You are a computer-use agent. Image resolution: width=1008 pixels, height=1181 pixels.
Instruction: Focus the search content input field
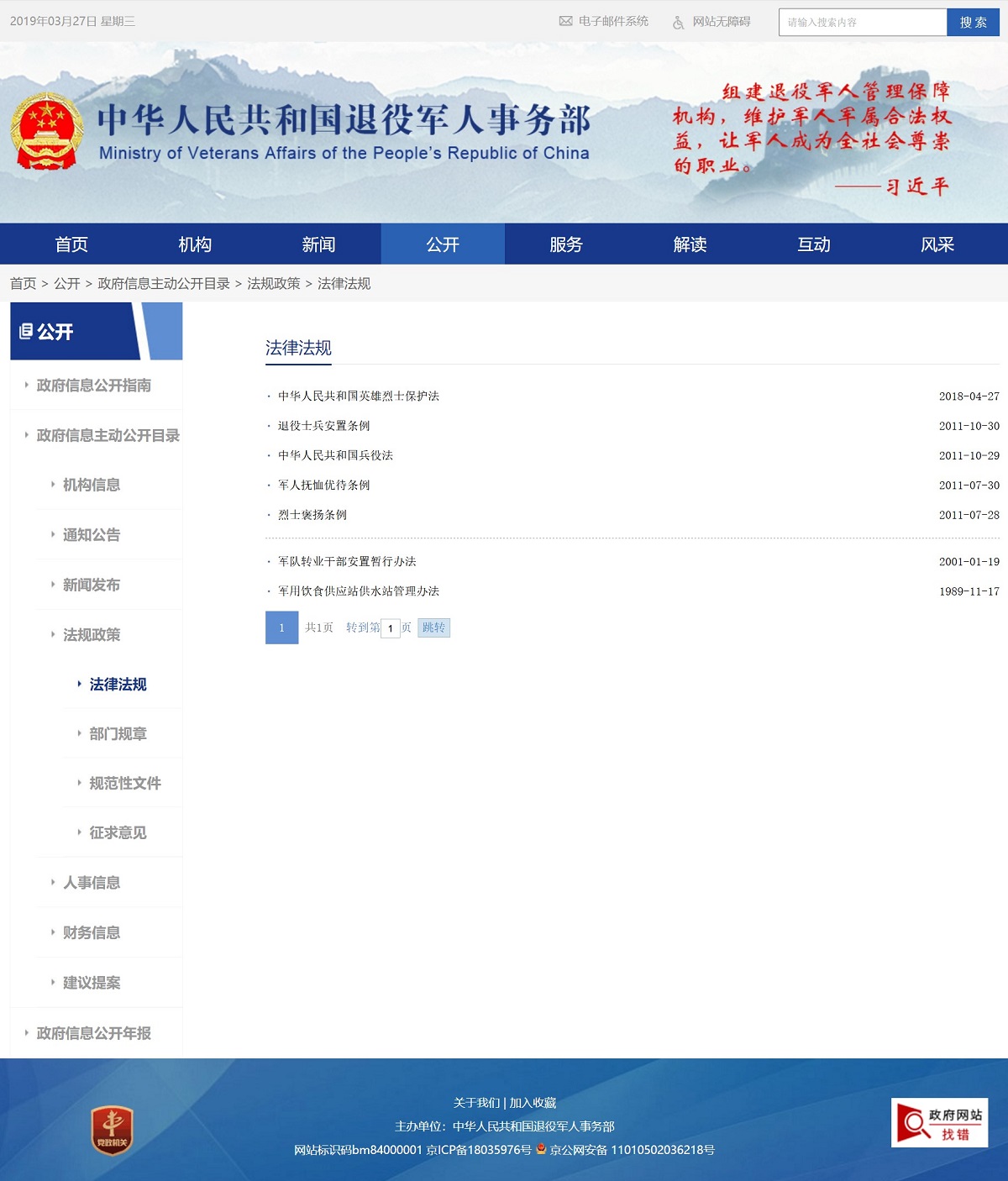(863, 23)
